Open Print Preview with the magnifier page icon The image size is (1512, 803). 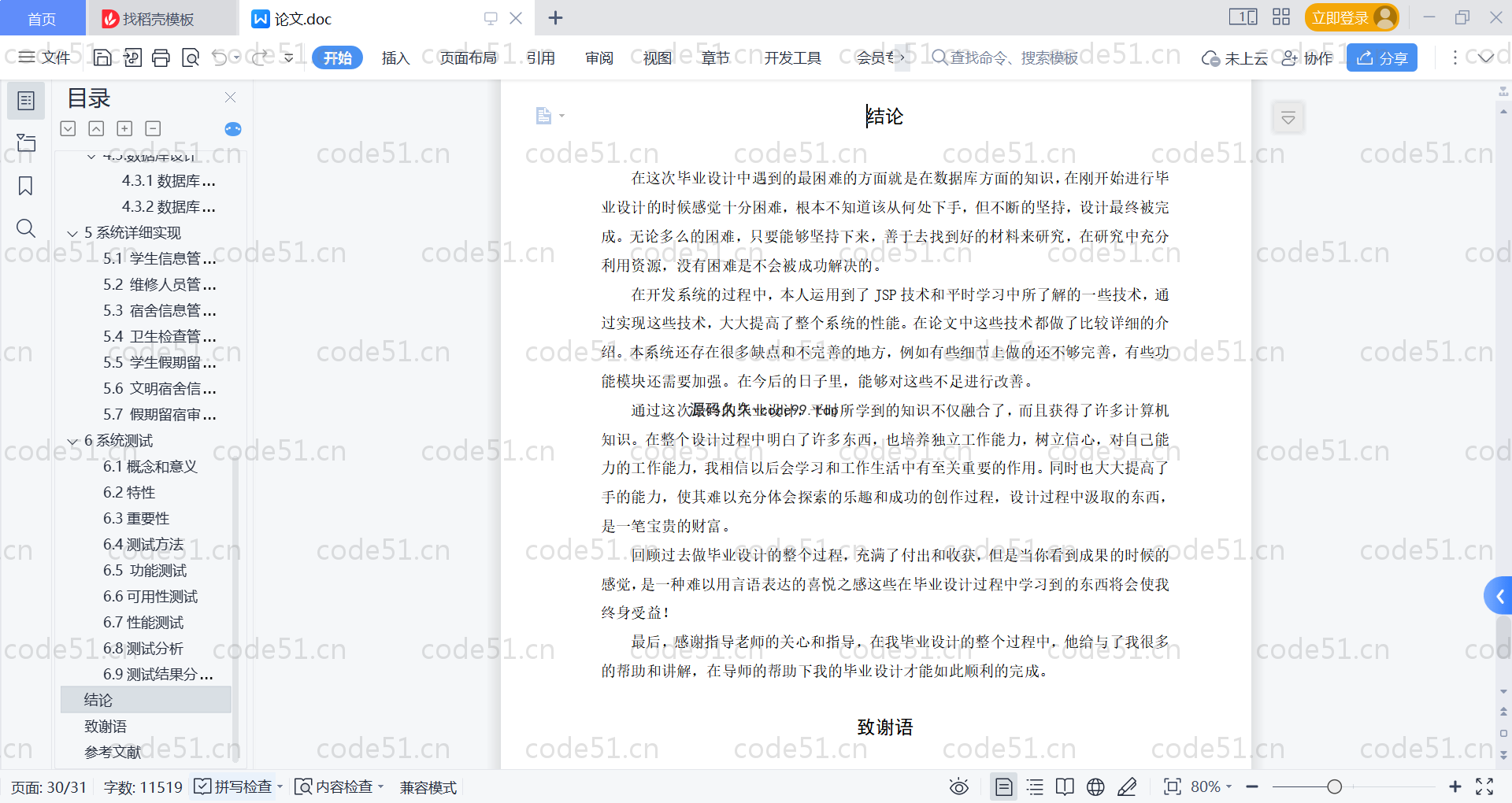point(191,57)
